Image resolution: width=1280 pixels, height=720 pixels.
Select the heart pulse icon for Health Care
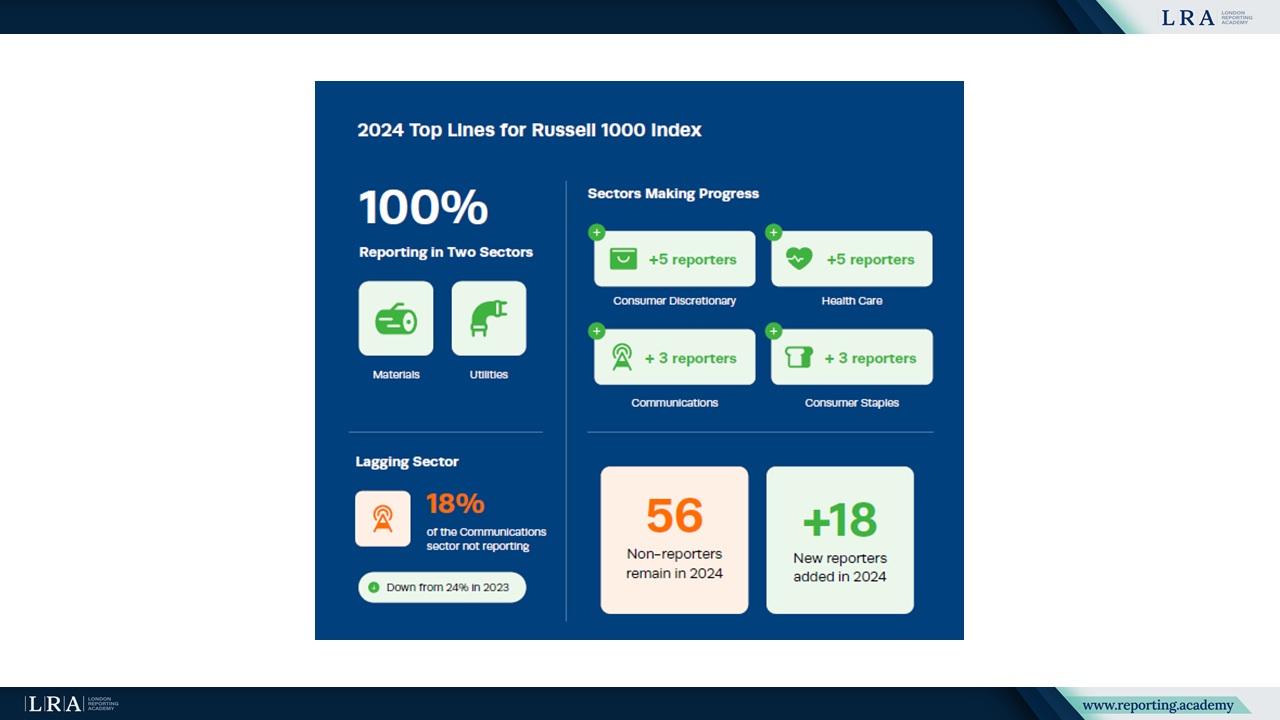tap(800, 259)
